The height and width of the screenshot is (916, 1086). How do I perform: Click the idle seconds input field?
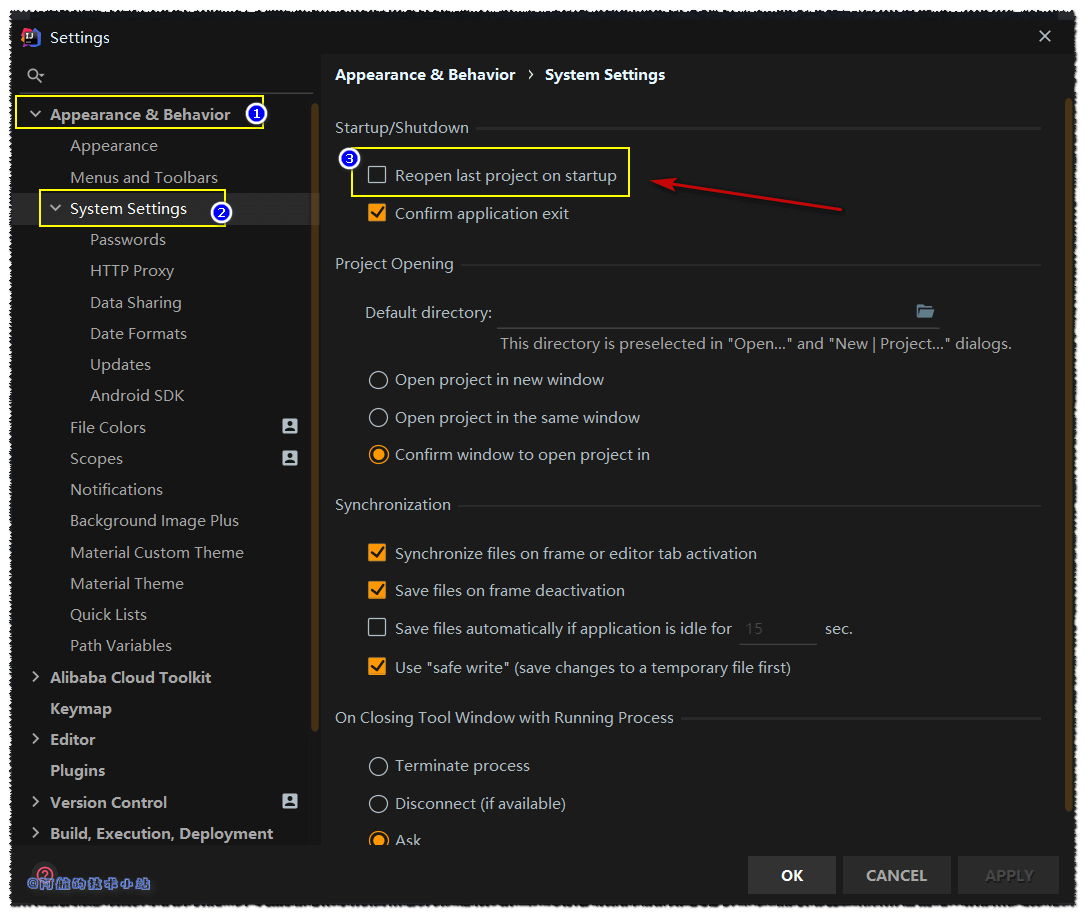pos(778,627)
